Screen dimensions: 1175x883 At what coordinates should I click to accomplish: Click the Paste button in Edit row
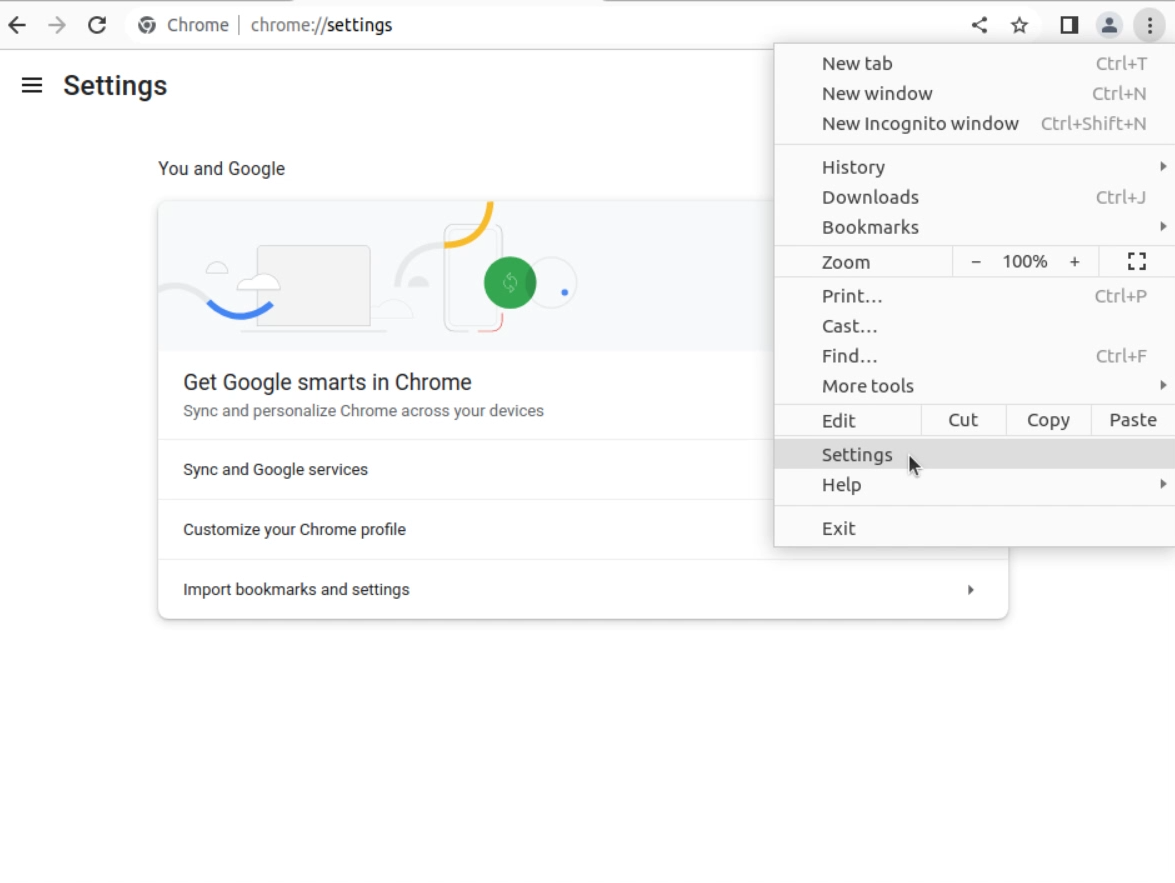click(1132, 420)
